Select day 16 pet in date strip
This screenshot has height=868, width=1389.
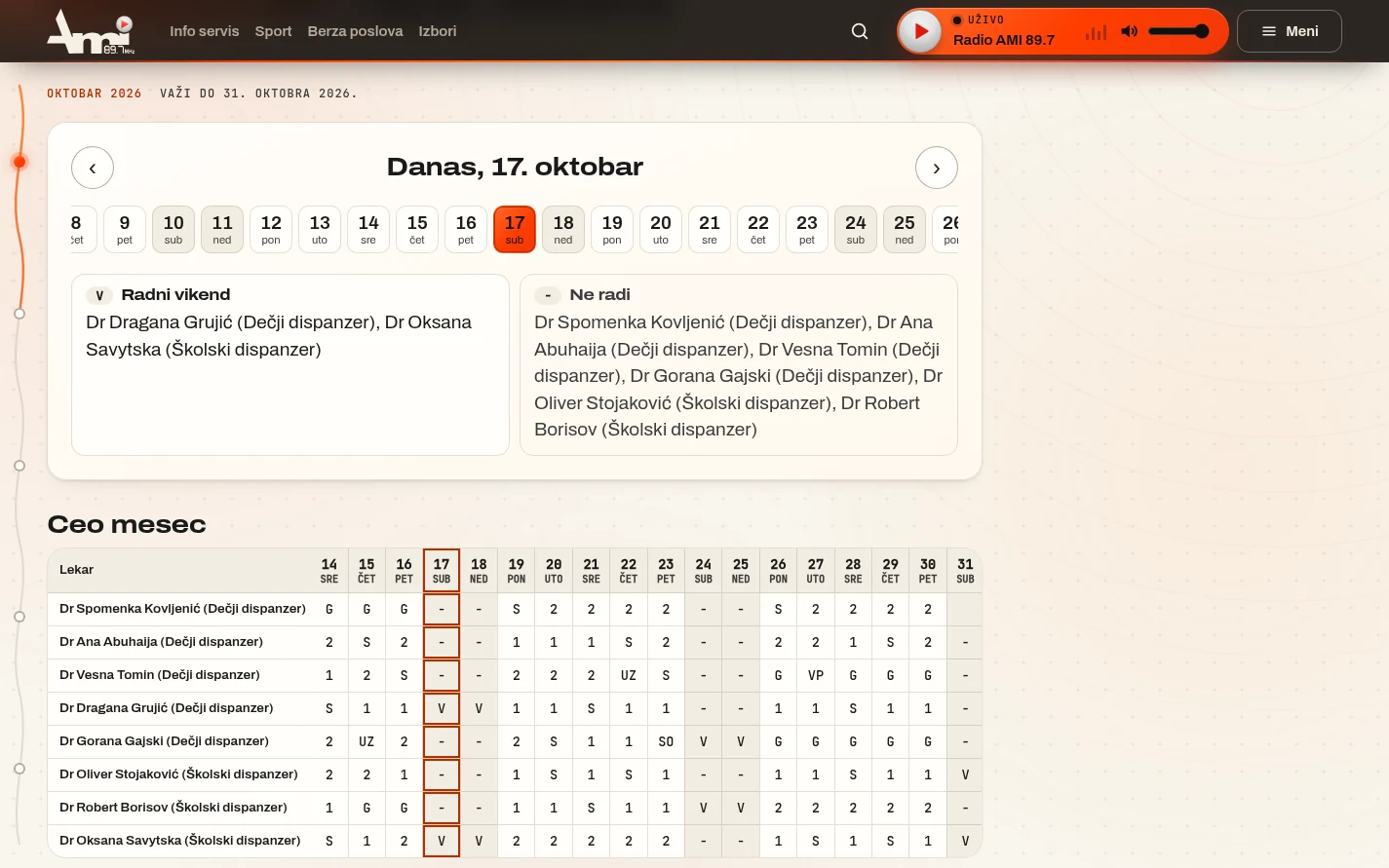(x=466, y=229)
